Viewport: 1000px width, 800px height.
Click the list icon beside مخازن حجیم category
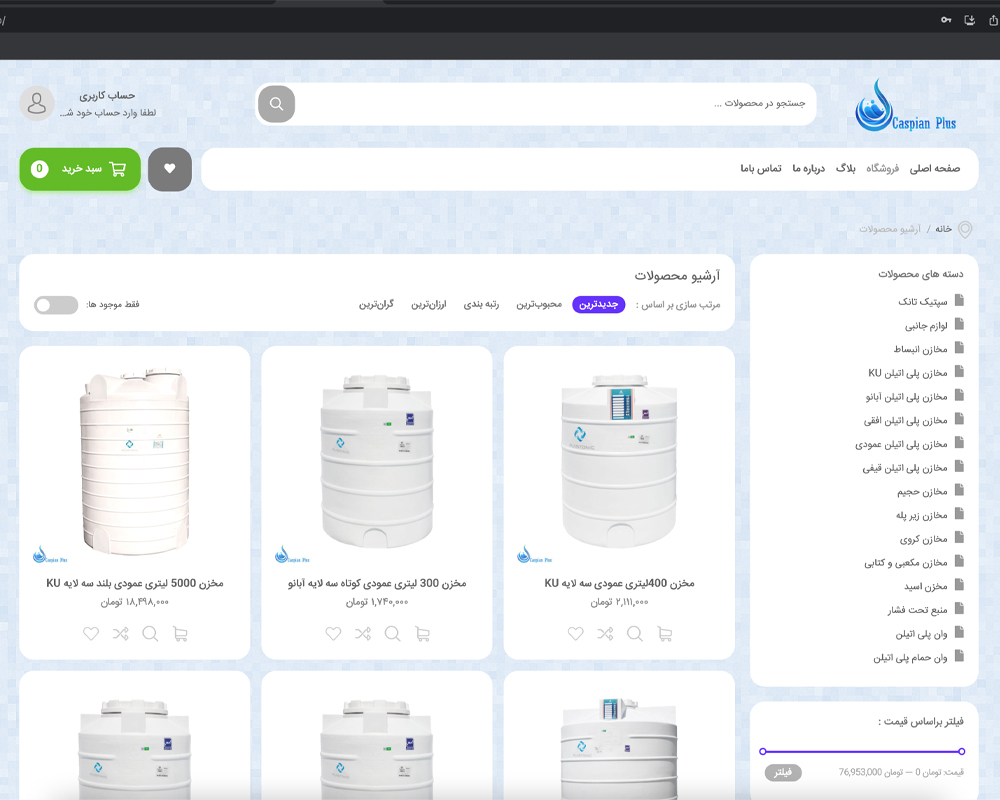click(961, 491)
